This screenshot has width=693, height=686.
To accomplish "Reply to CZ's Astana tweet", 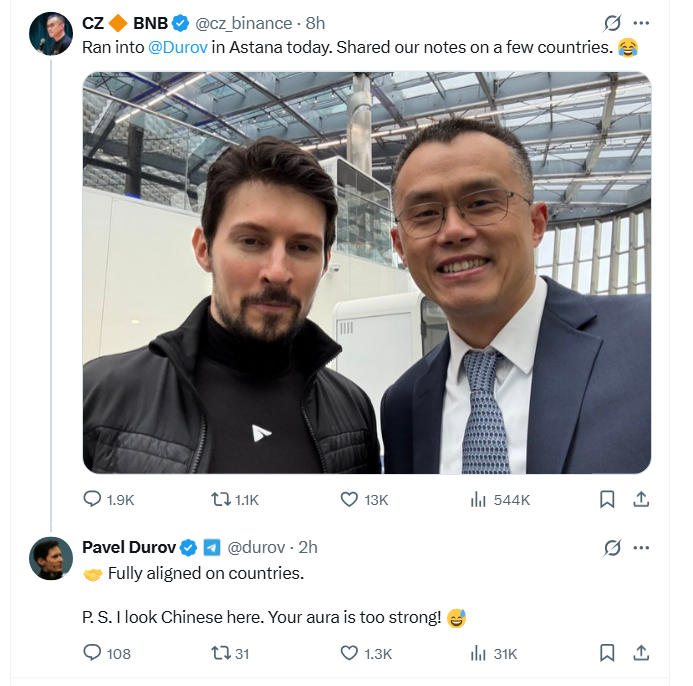I will [x=93, y=499].
